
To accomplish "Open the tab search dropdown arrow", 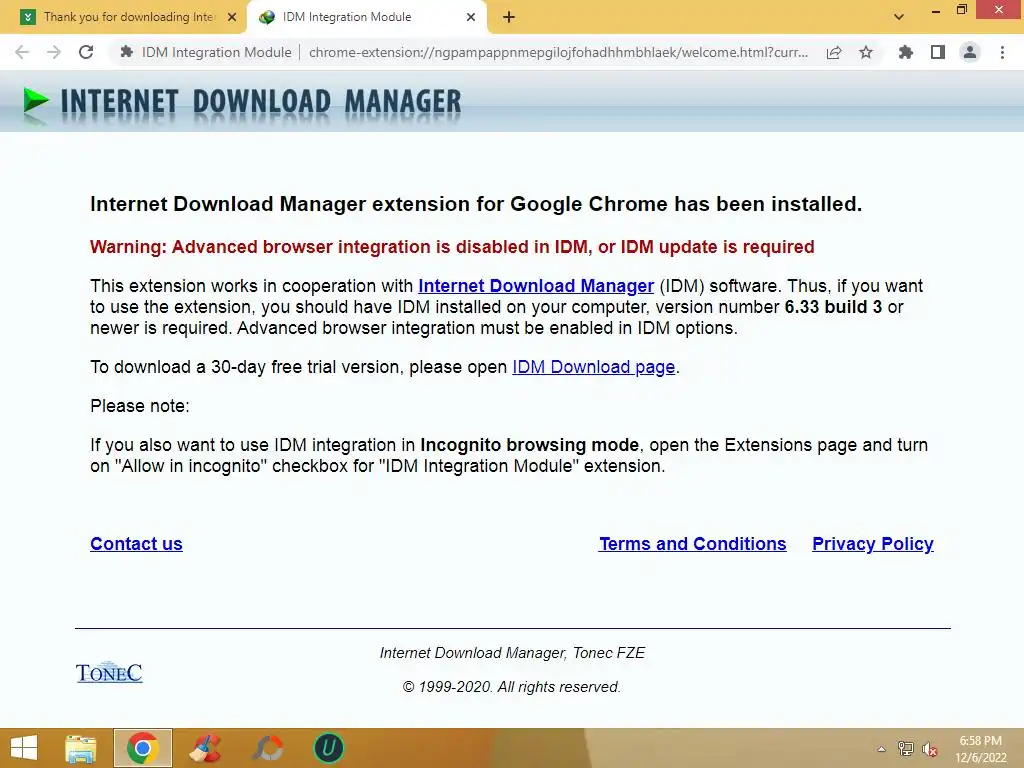I will click(899, 17).
